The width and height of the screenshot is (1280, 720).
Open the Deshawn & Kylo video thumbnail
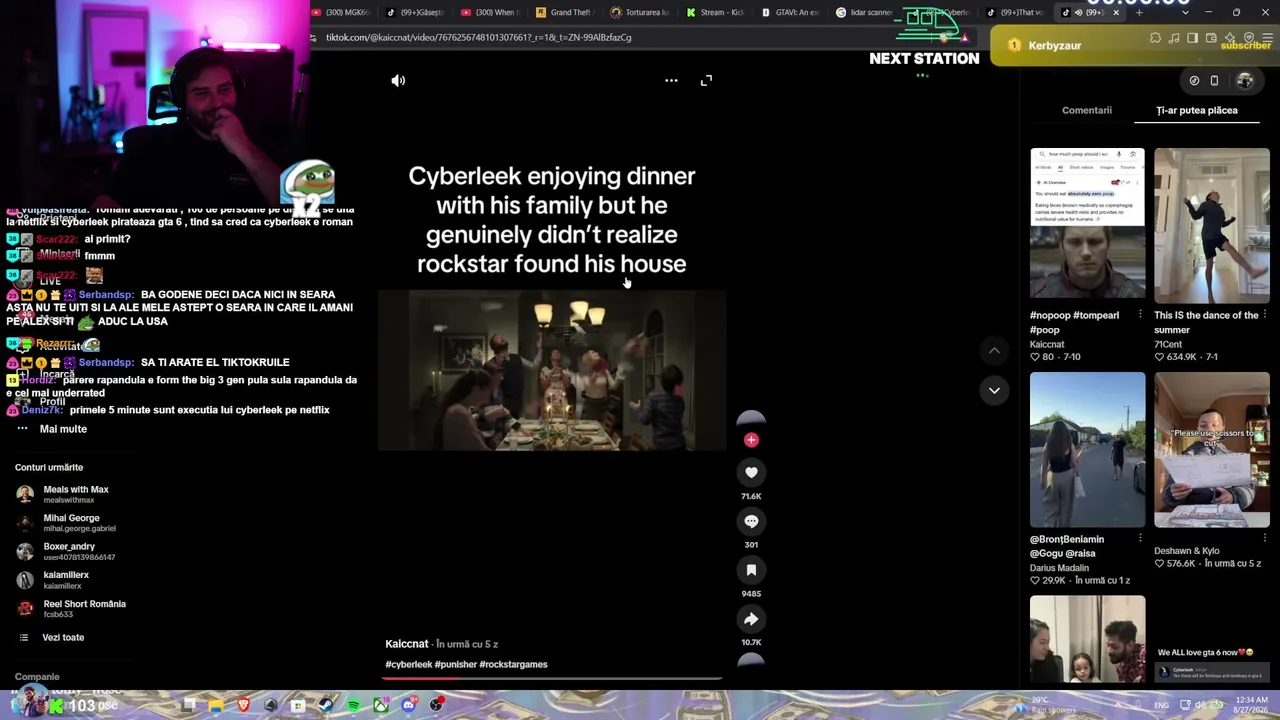[x=1211, y=449]
